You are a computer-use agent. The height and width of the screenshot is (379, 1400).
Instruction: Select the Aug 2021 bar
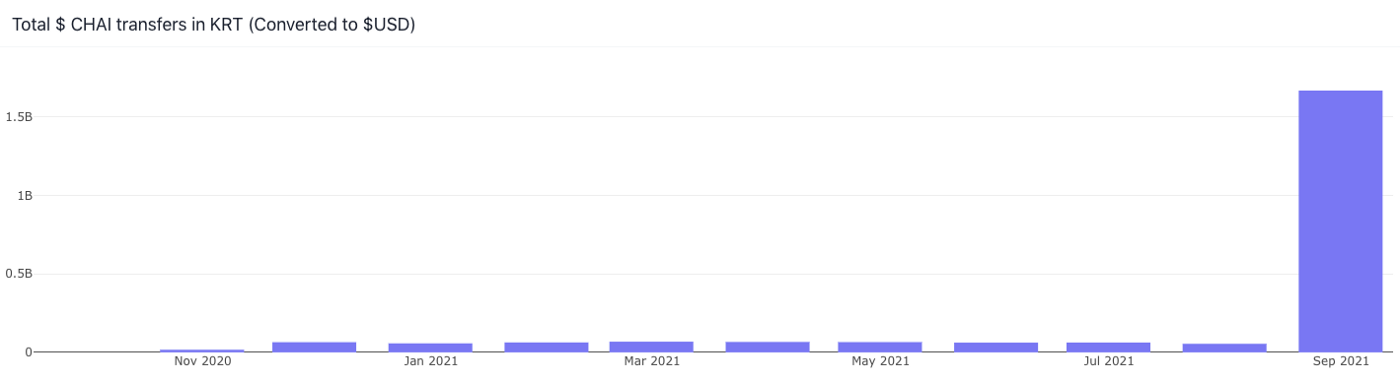coord(1224,347)
